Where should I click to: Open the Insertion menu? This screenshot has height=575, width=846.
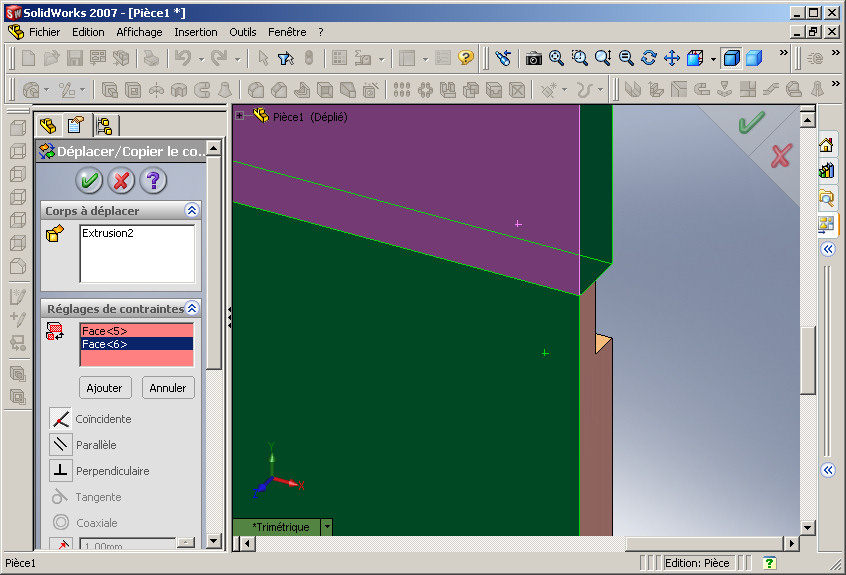195,32
